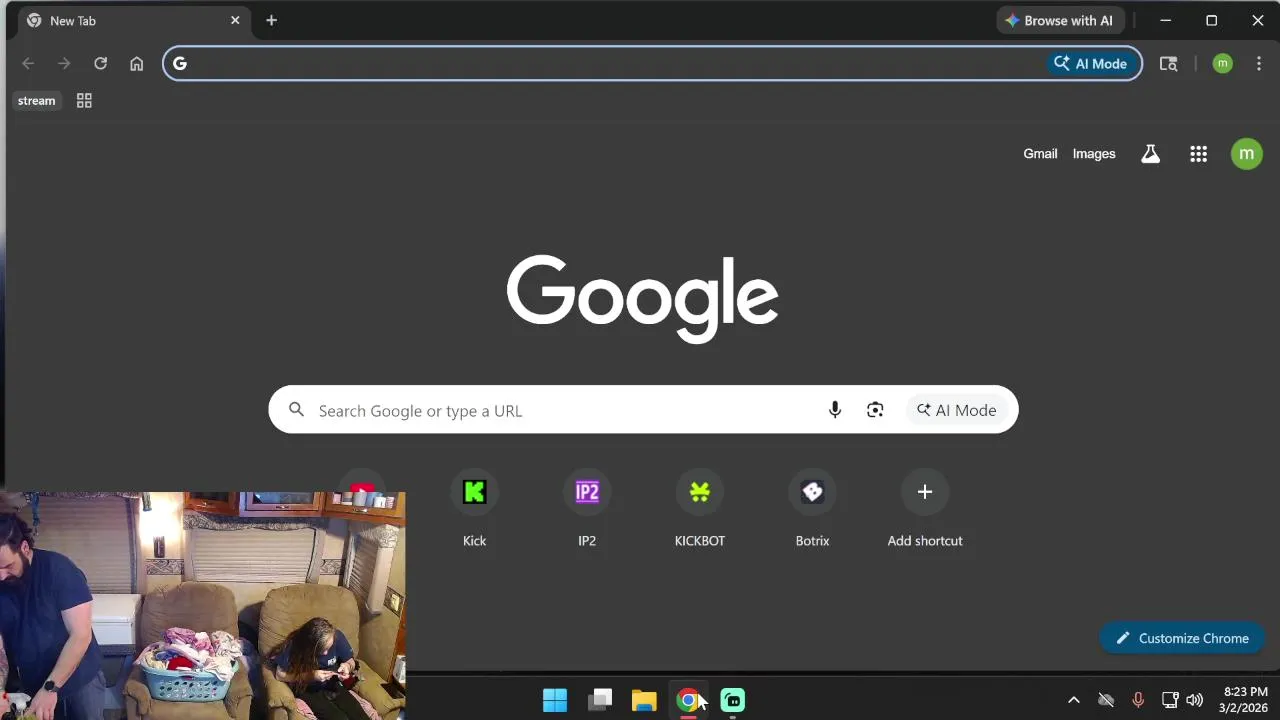Open the green bot app on taskbar
Screen dimensions: 1280x720
tap(733, 700)
